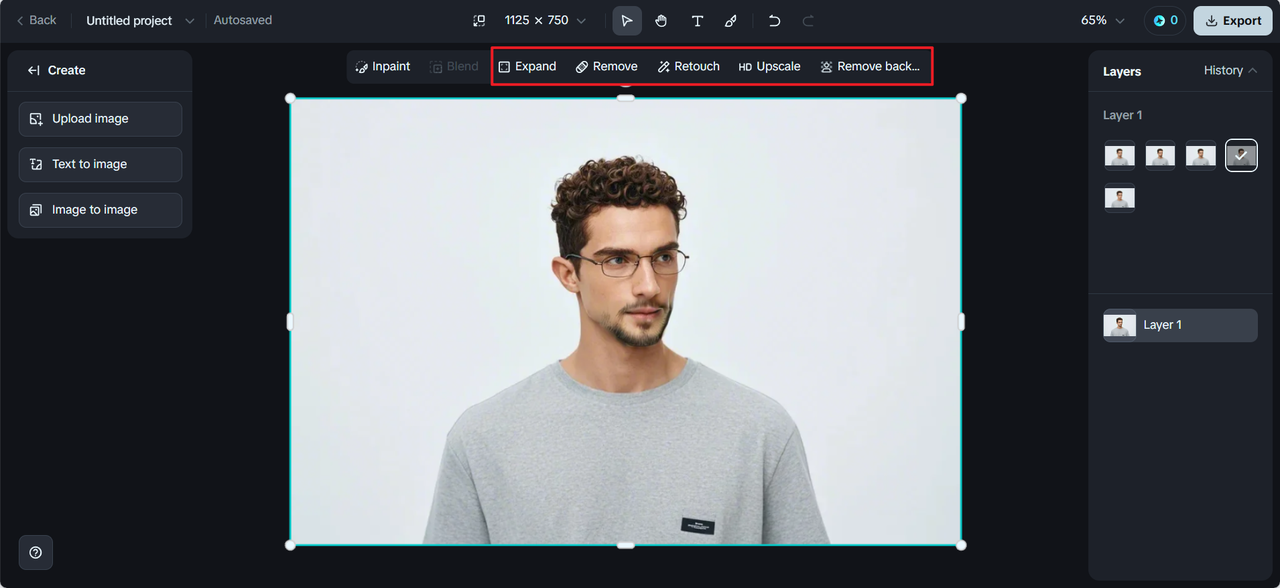Undo the last action
Image resolution: width=1280 pixels, height=588 pixels.
(774, 20)
